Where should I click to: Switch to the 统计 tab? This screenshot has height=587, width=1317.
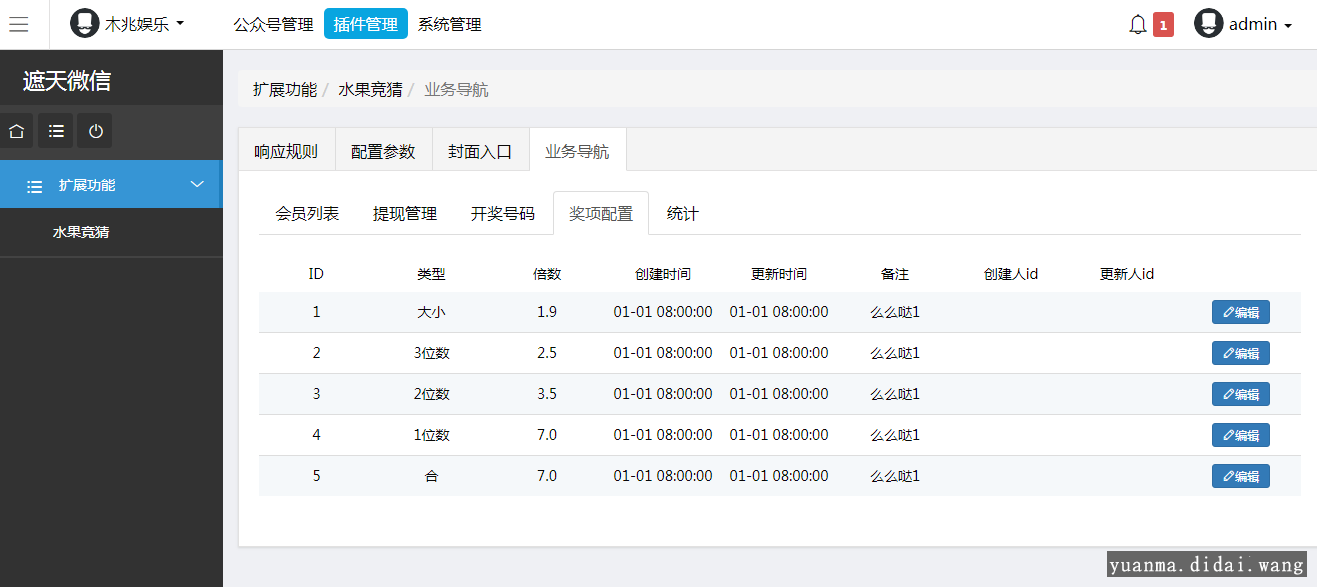[x=683, y=214]
